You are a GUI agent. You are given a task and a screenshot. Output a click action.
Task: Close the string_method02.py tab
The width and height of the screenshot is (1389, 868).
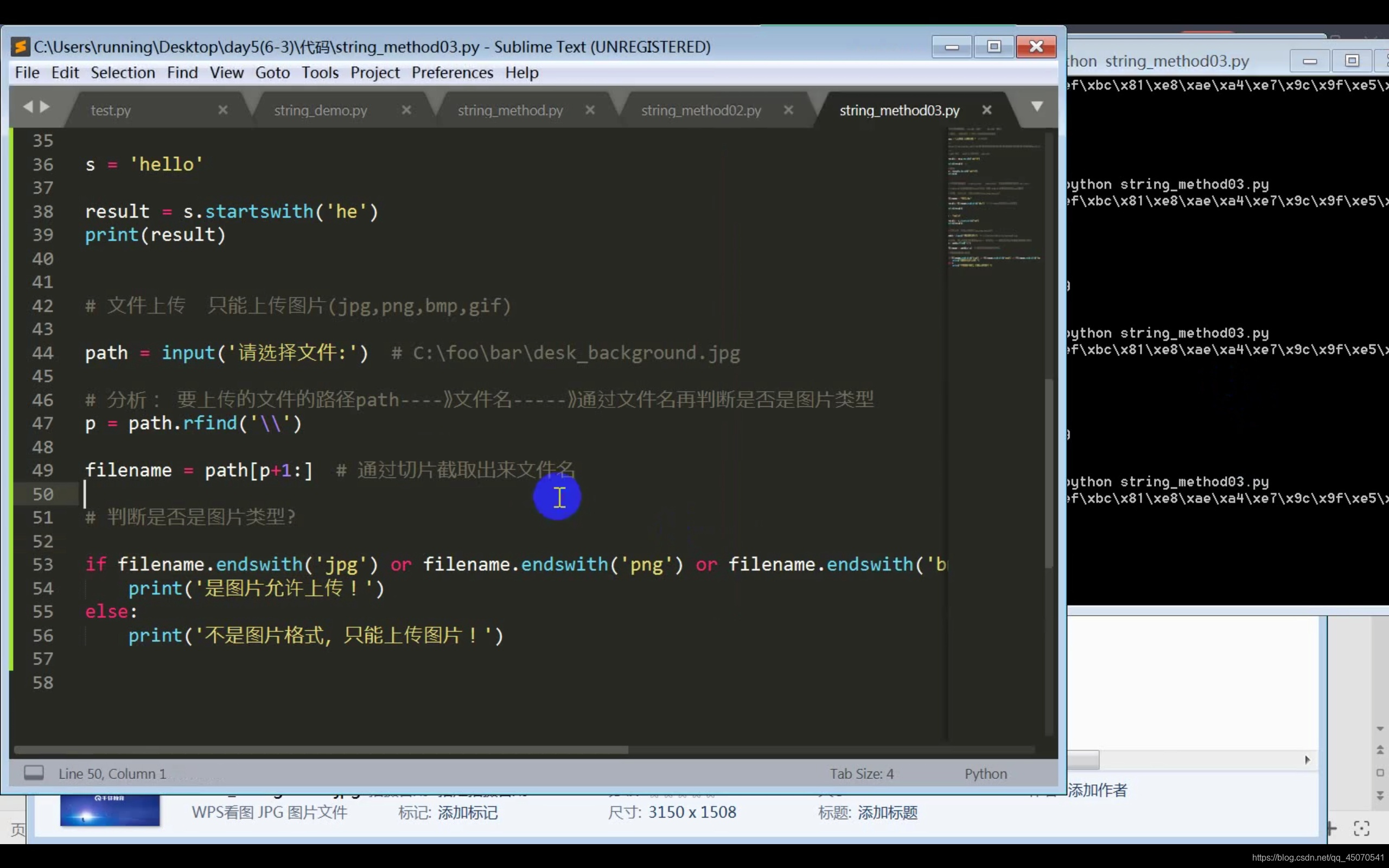[x=788, y=110]
